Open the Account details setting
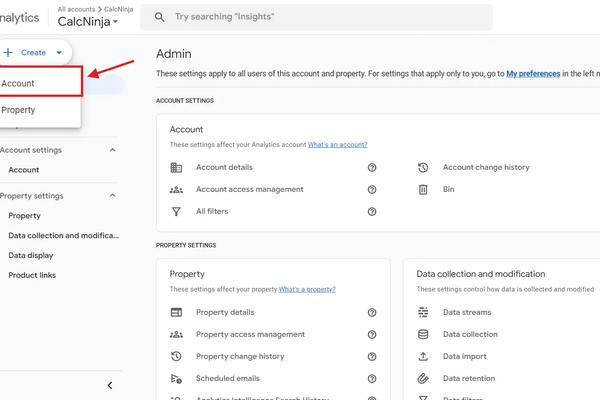The height and width of the screenshot is (400, 600). [224, 167]
